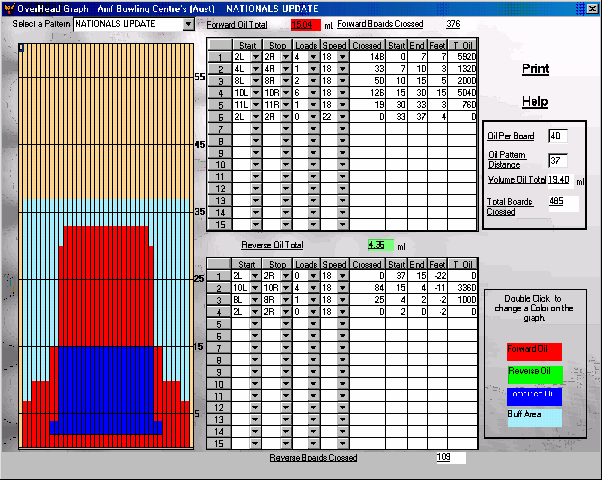This screenshot has width=602, height=480.
Task: Expand reverse row 3 Stop dropdown 8R
Action: (286, 300)
